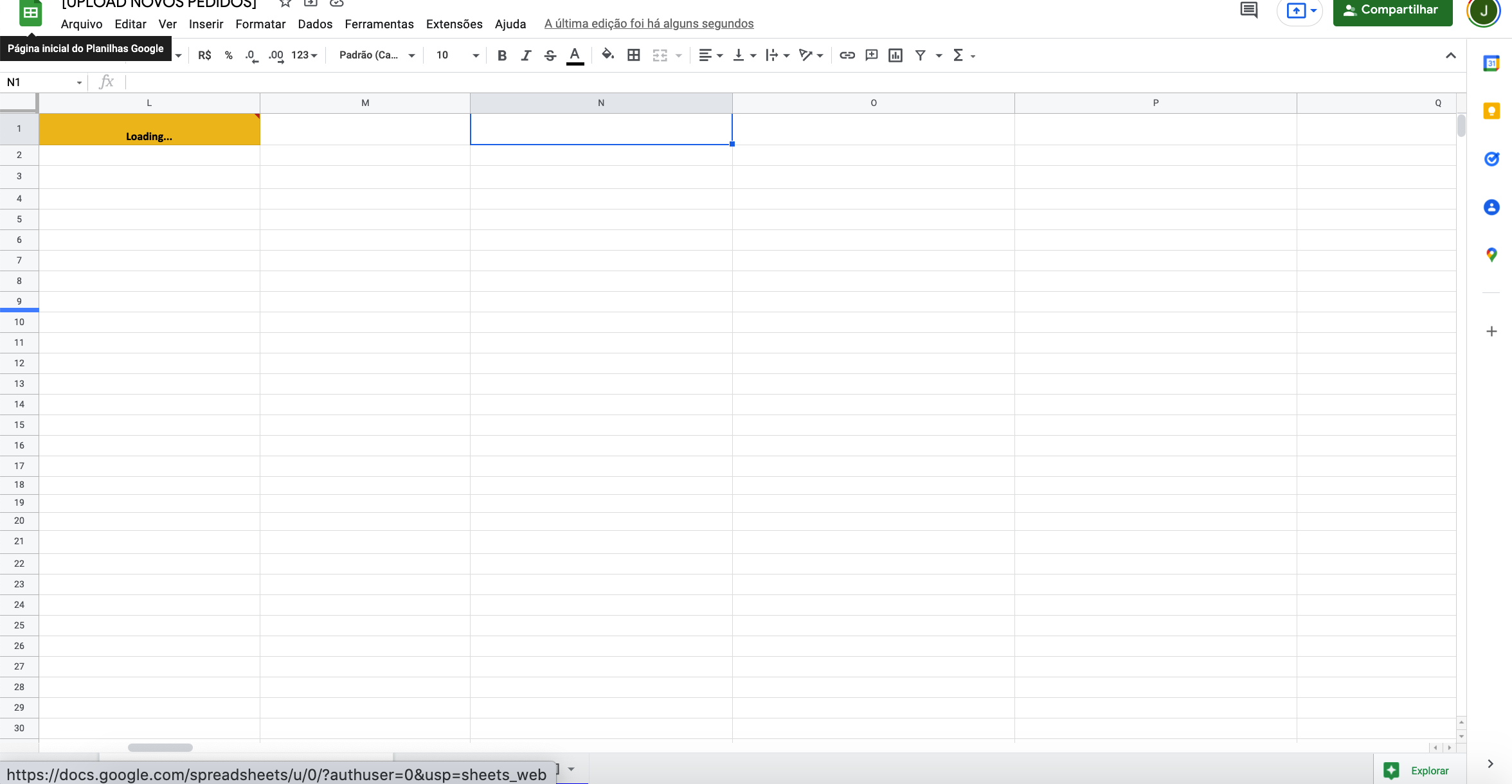Toggle bold formatting
This screenshot has width=1512, height=784.
(502, 55)
